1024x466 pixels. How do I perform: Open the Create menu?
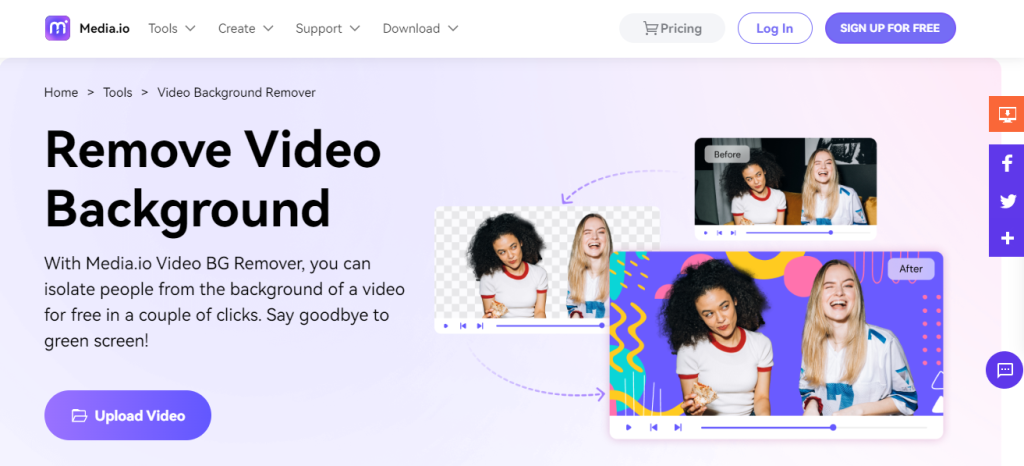[246, 29]
